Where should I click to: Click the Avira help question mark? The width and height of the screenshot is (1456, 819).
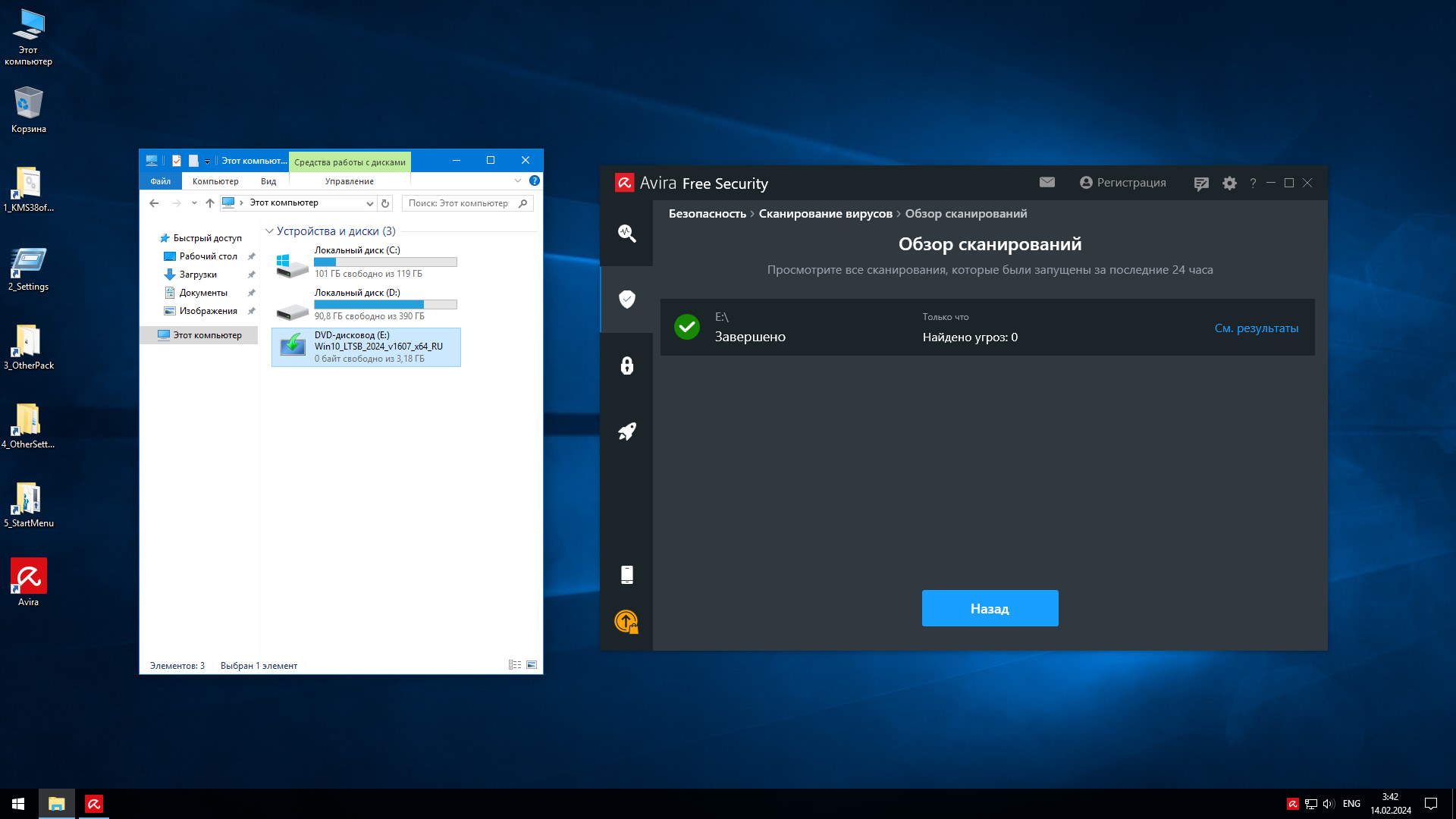[1253, 183]
